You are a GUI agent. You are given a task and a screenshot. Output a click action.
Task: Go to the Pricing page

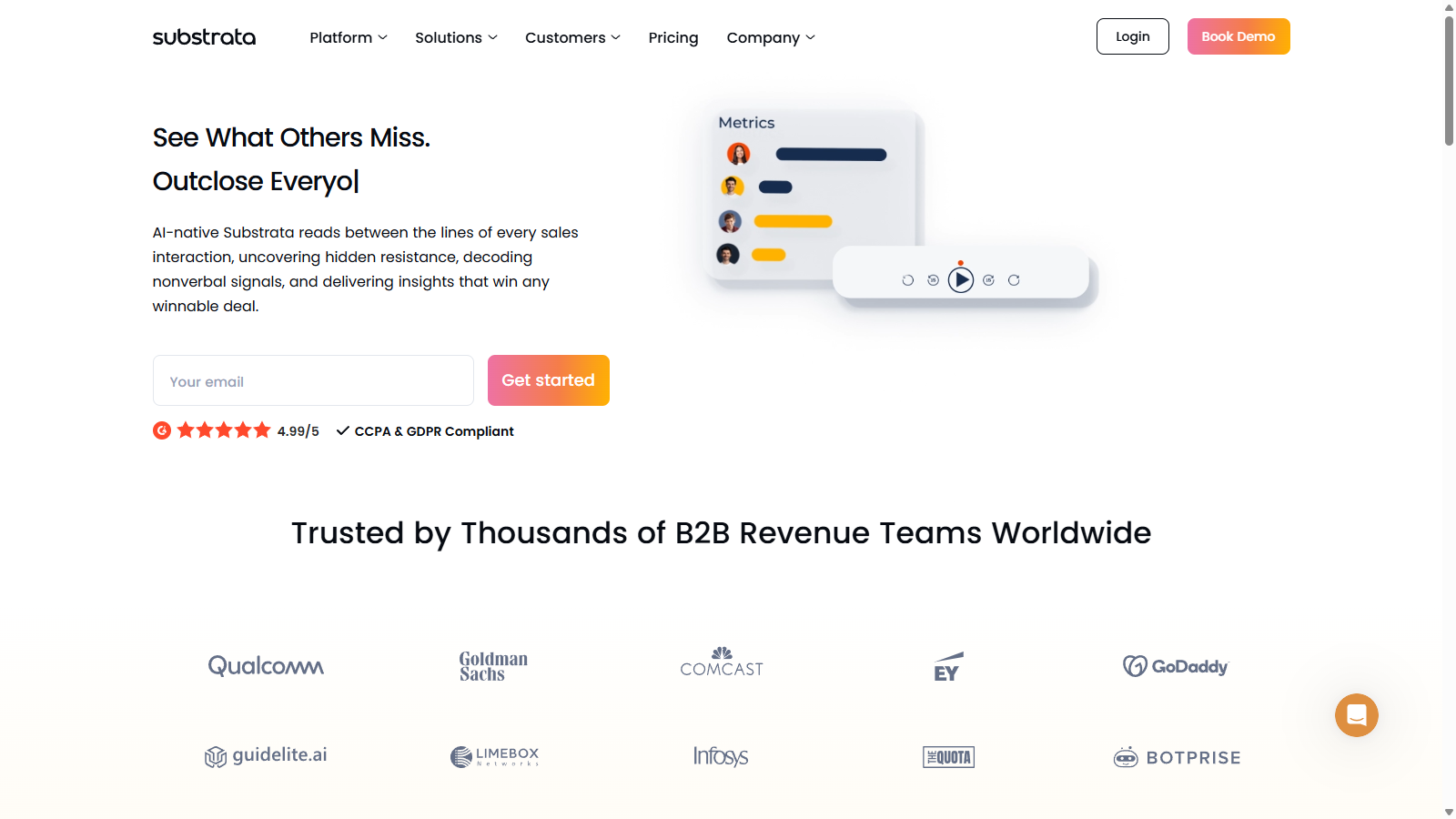click(x=673, y=37)
